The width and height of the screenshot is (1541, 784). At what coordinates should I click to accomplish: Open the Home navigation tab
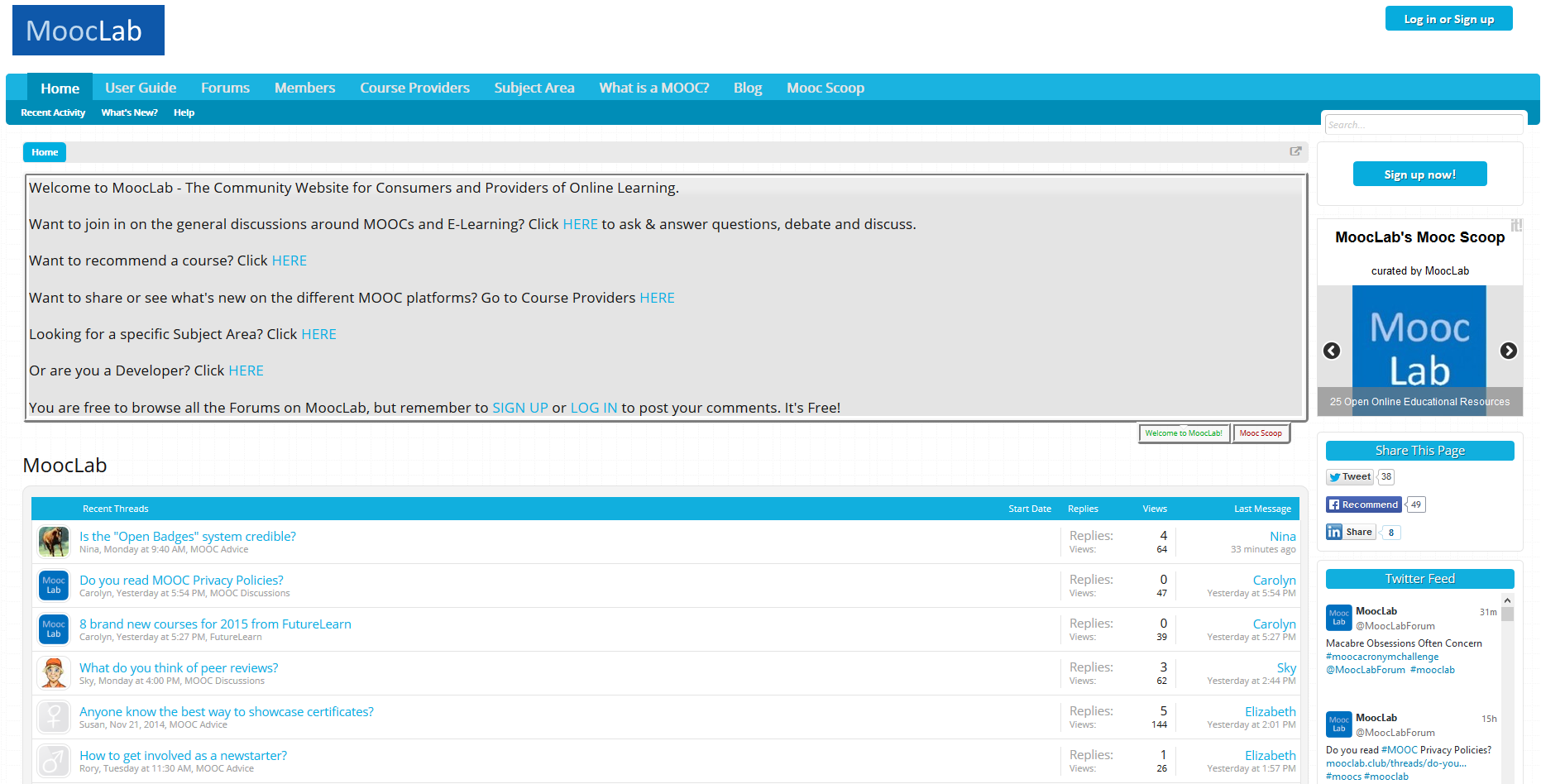tap(60, 88)
